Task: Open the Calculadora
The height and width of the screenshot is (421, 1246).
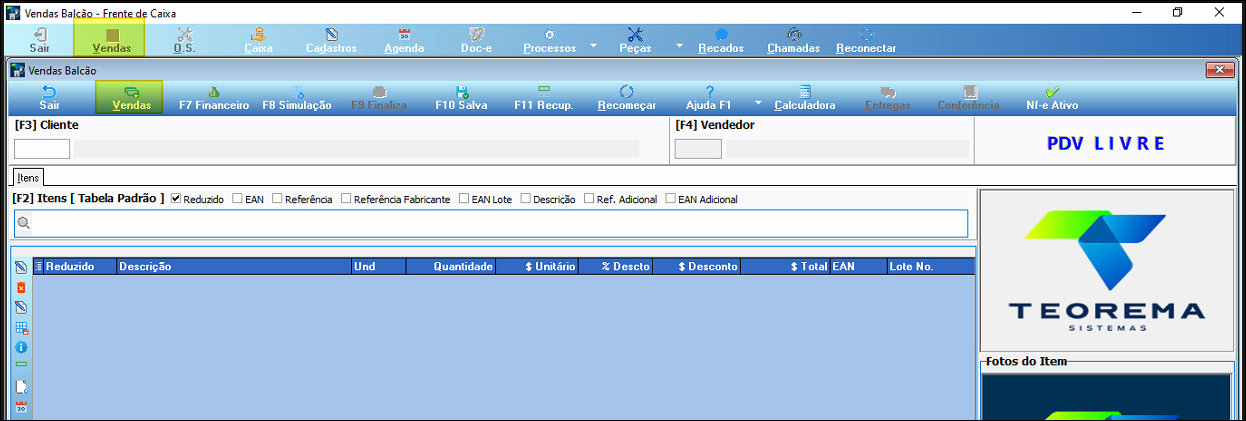Action: click(805, 98)
